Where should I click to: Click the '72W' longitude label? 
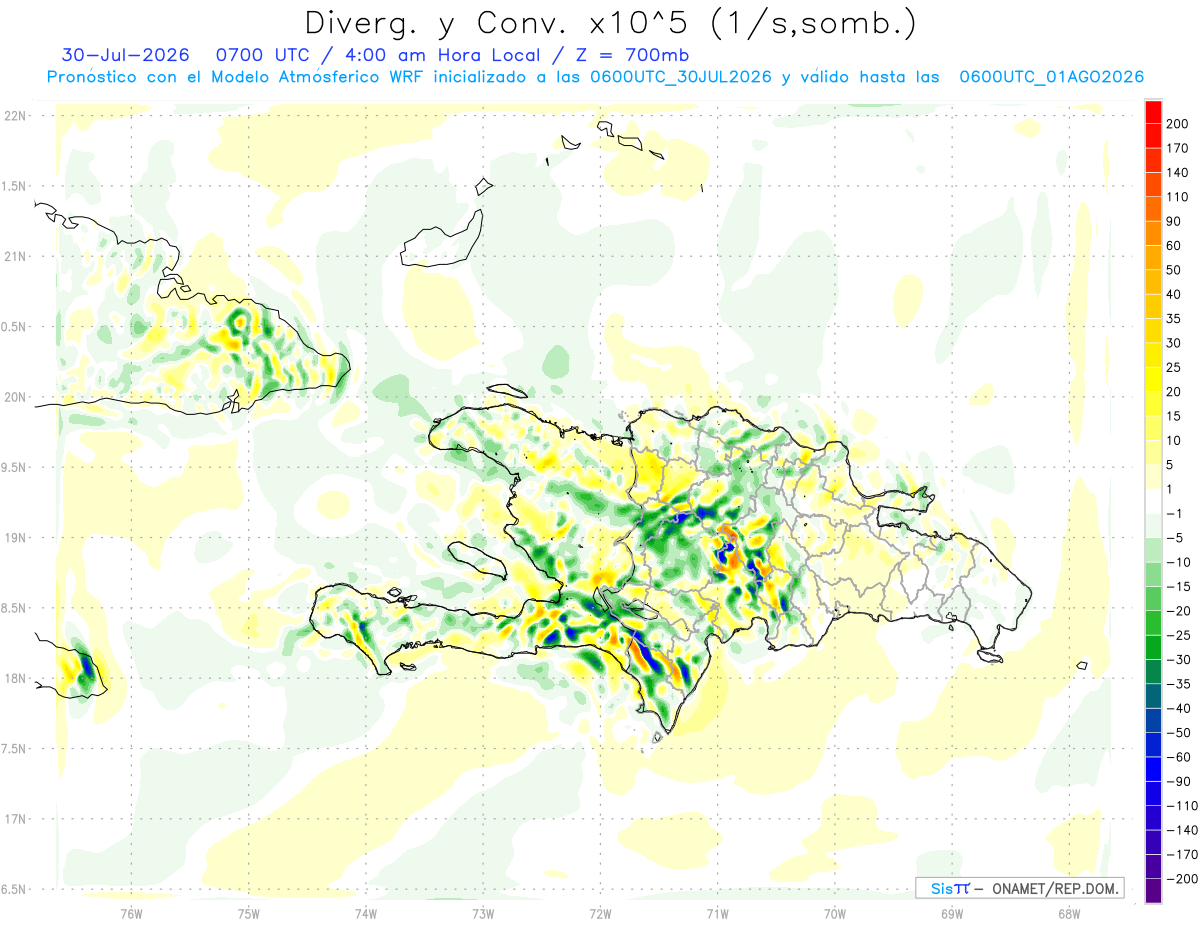[x=600, y=913]
